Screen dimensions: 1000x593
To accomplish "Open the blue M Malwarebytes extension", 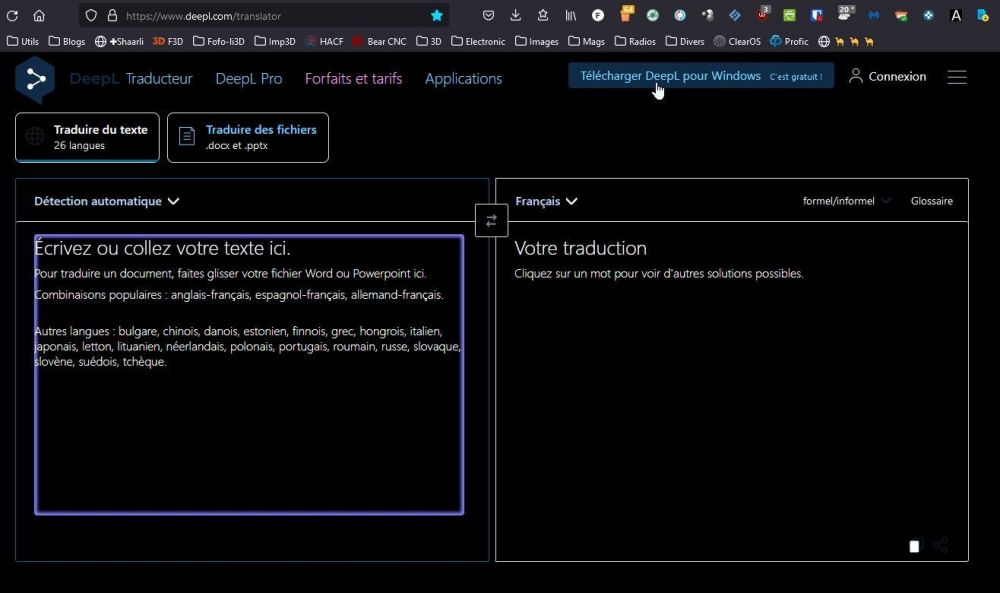I will pyautogui.click(x=874, y=15).
